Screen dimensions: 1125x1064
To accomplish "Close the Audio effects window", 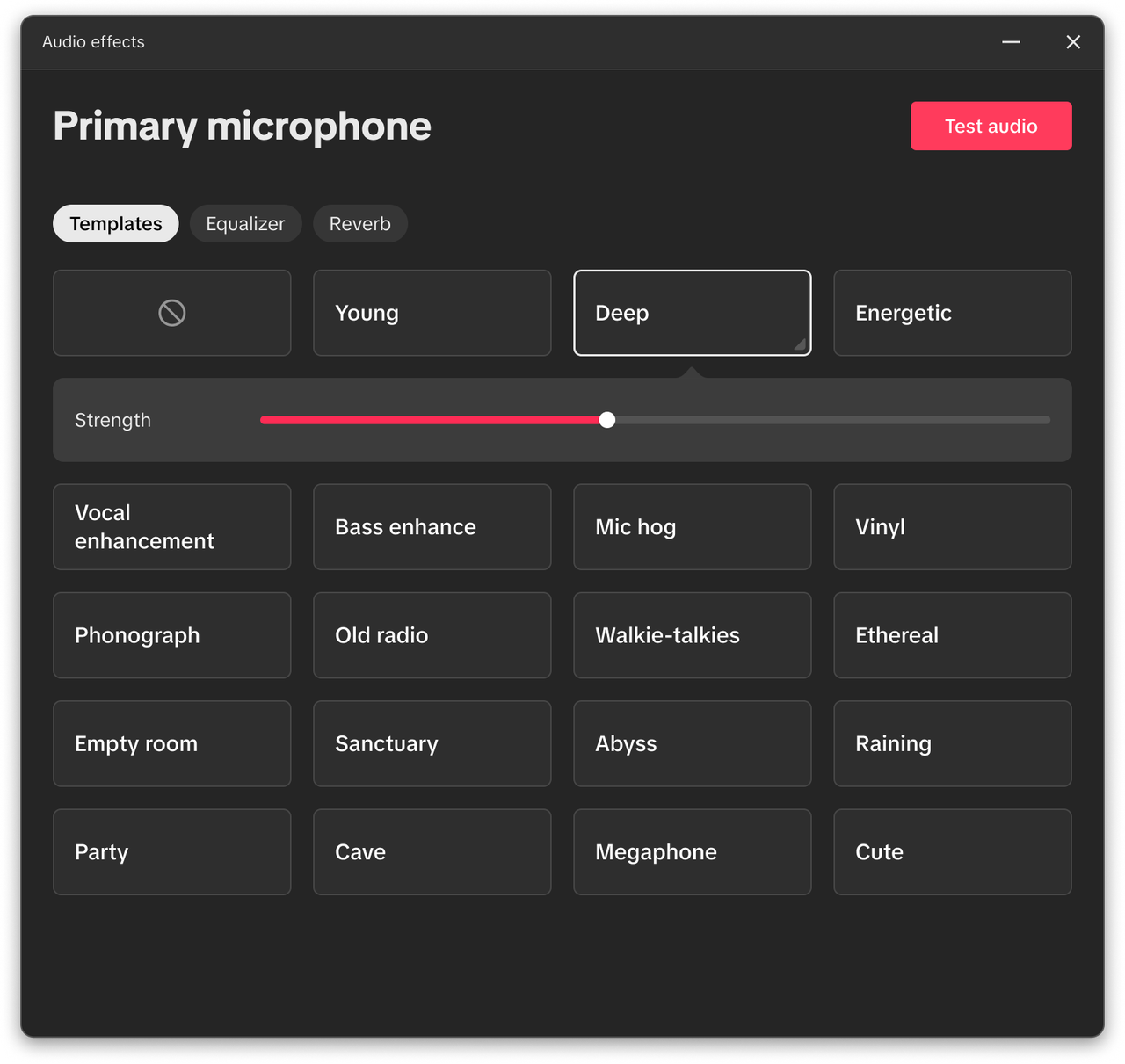I will pyautogui.click(x=1073, y=42).
